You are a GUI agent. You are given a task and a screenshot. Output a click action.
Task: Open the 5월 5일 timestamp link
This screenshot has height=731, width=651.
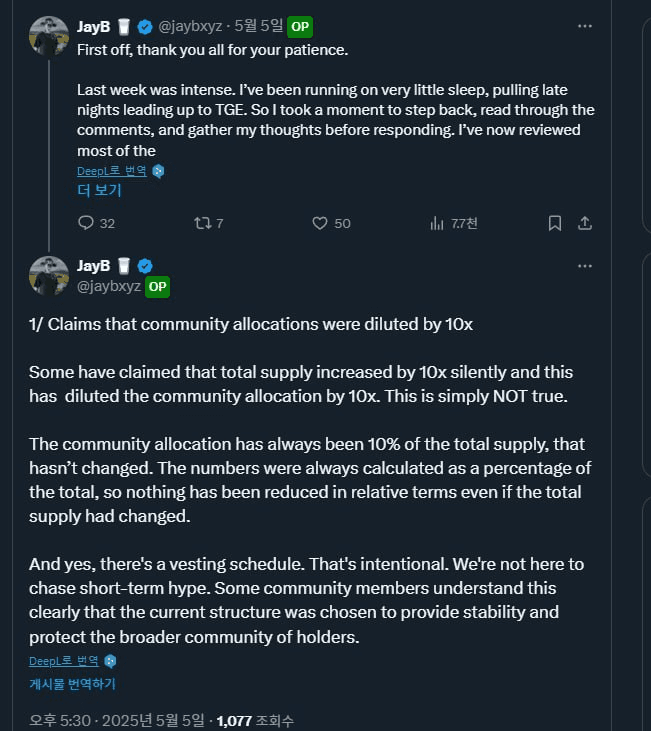point(259,26)
